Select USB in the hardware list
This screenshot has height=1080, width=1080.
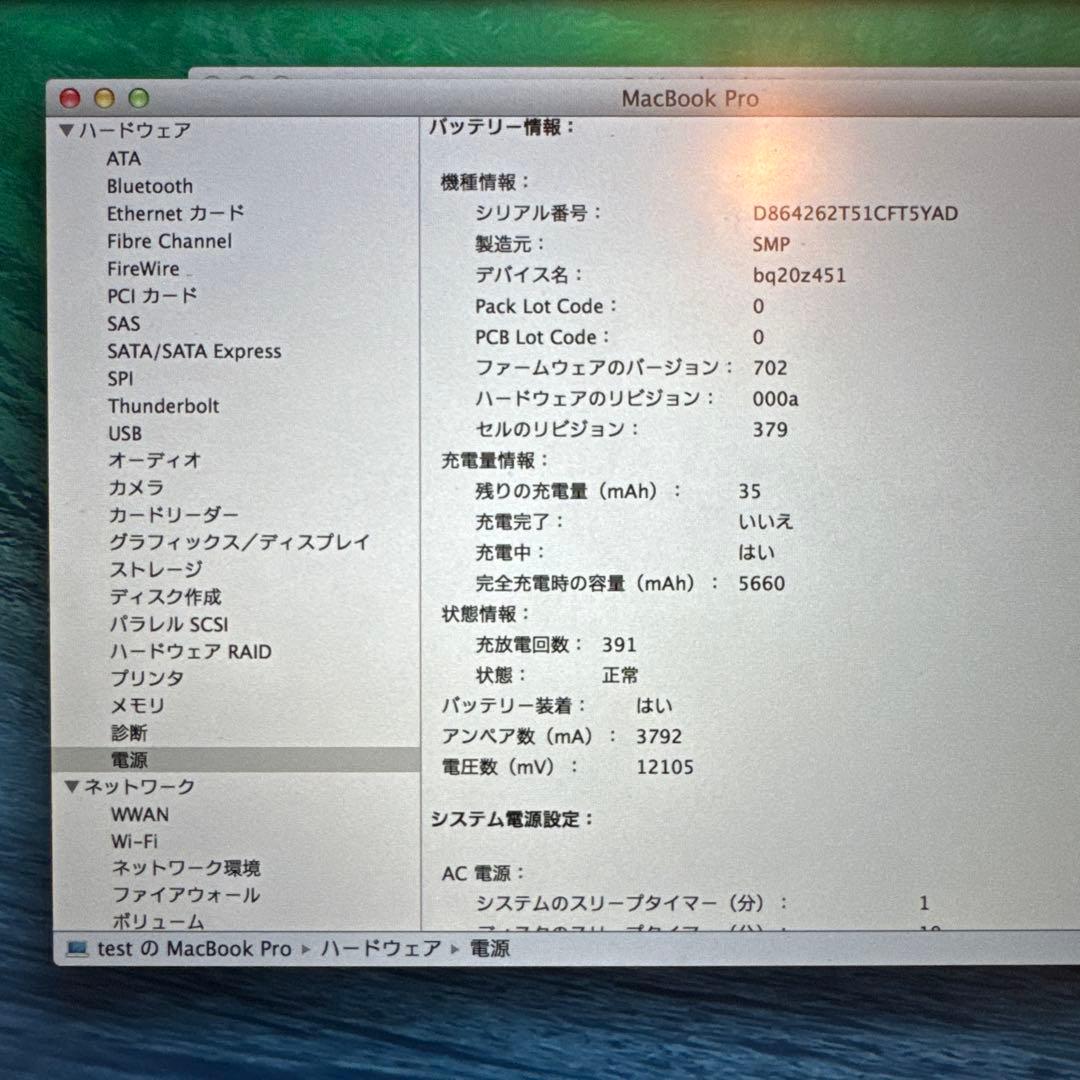click(x=125, y=433)
